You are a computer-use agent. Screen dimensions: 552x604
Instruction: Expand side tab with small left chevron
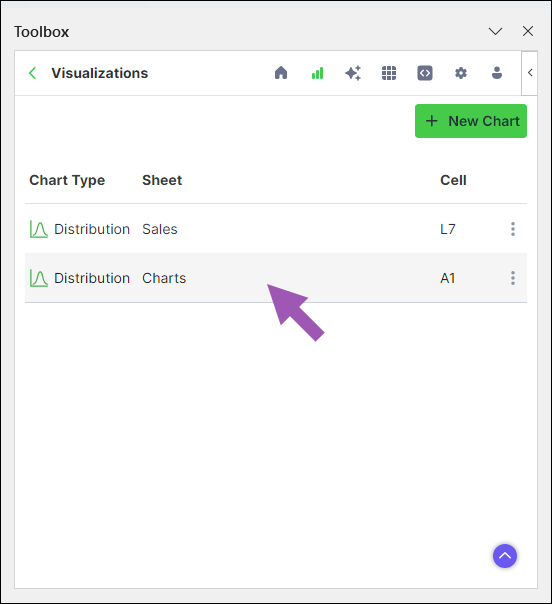530,73
